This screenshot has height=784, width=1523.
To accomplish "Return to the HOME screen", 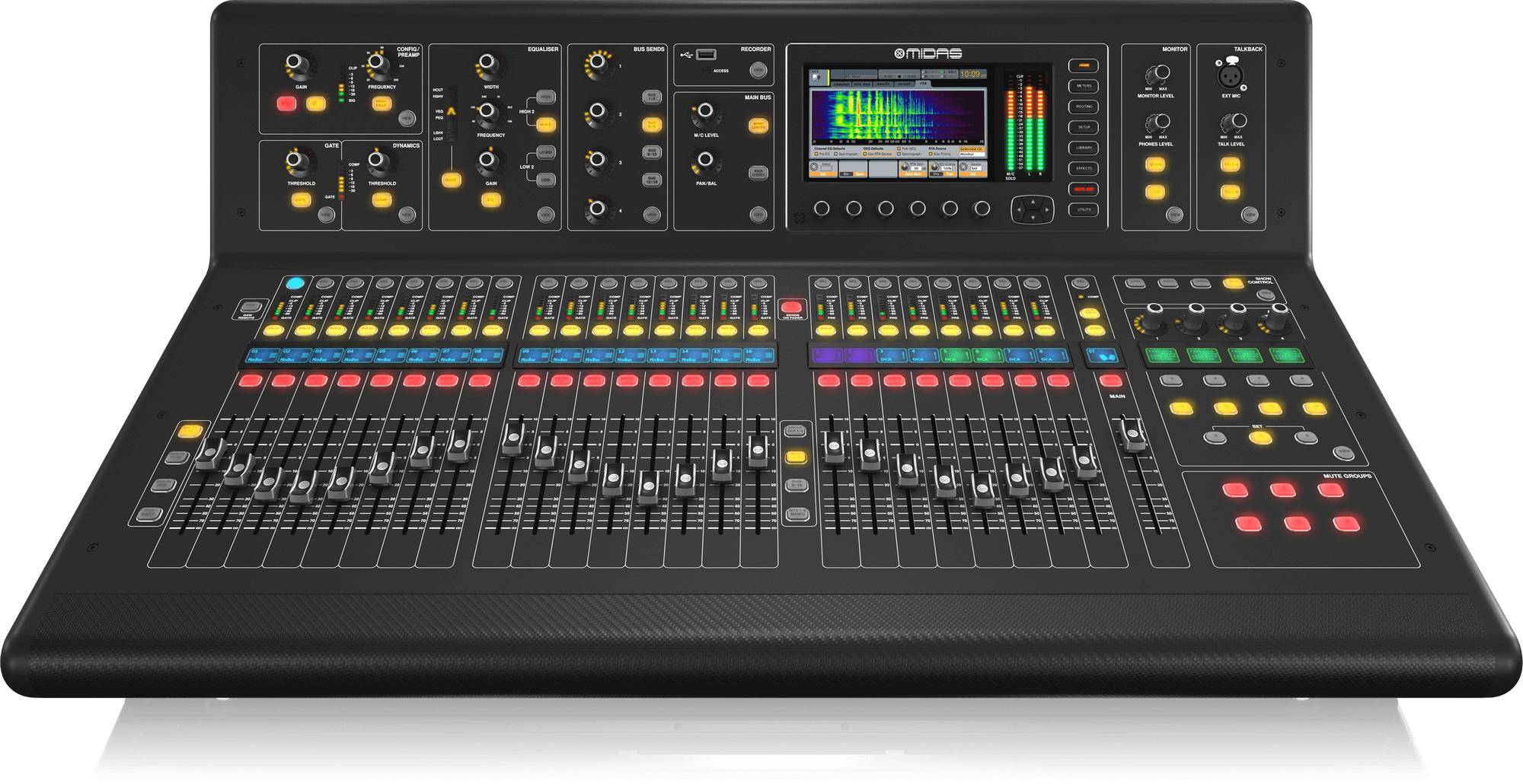I will click(x=1084, y=65).
